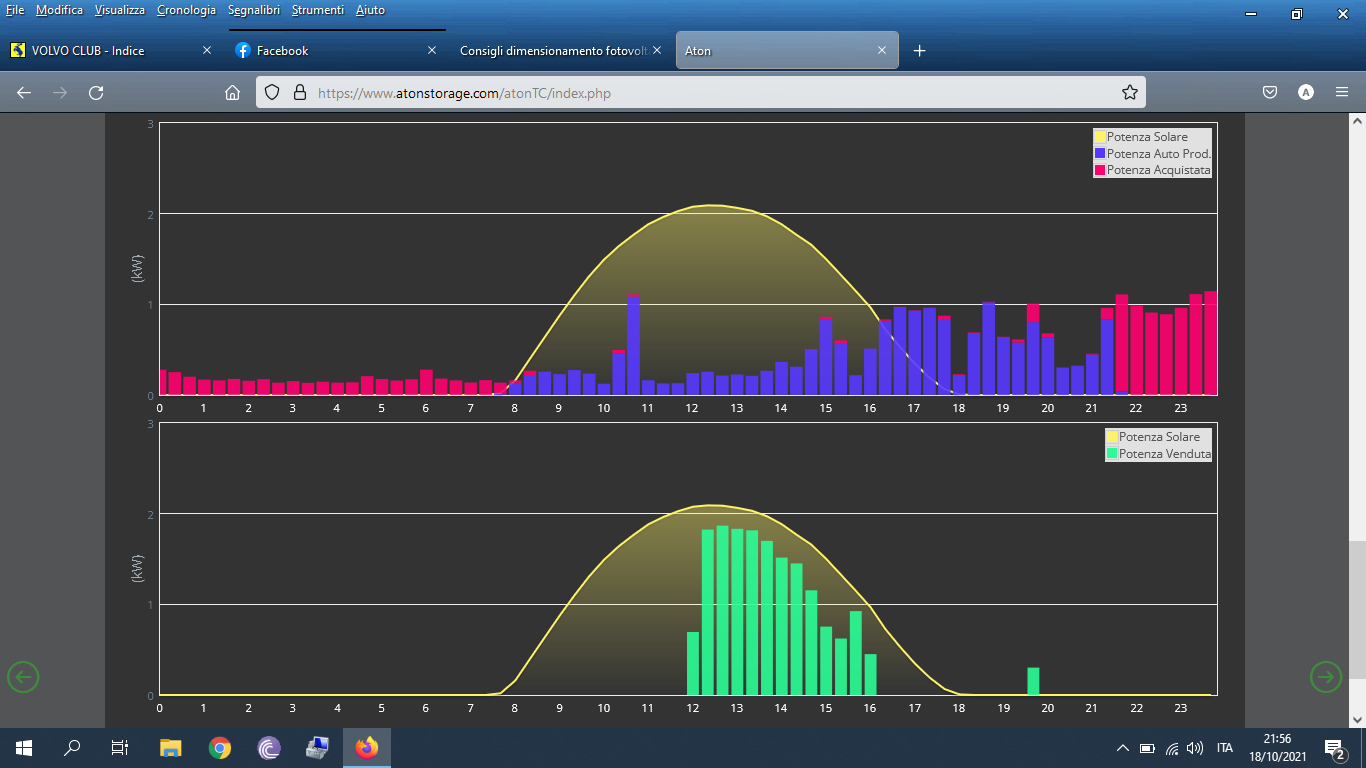Viewport: 1366px width, 768px height.
Task: Click the site security padlock icon
Action: [298, 93]
